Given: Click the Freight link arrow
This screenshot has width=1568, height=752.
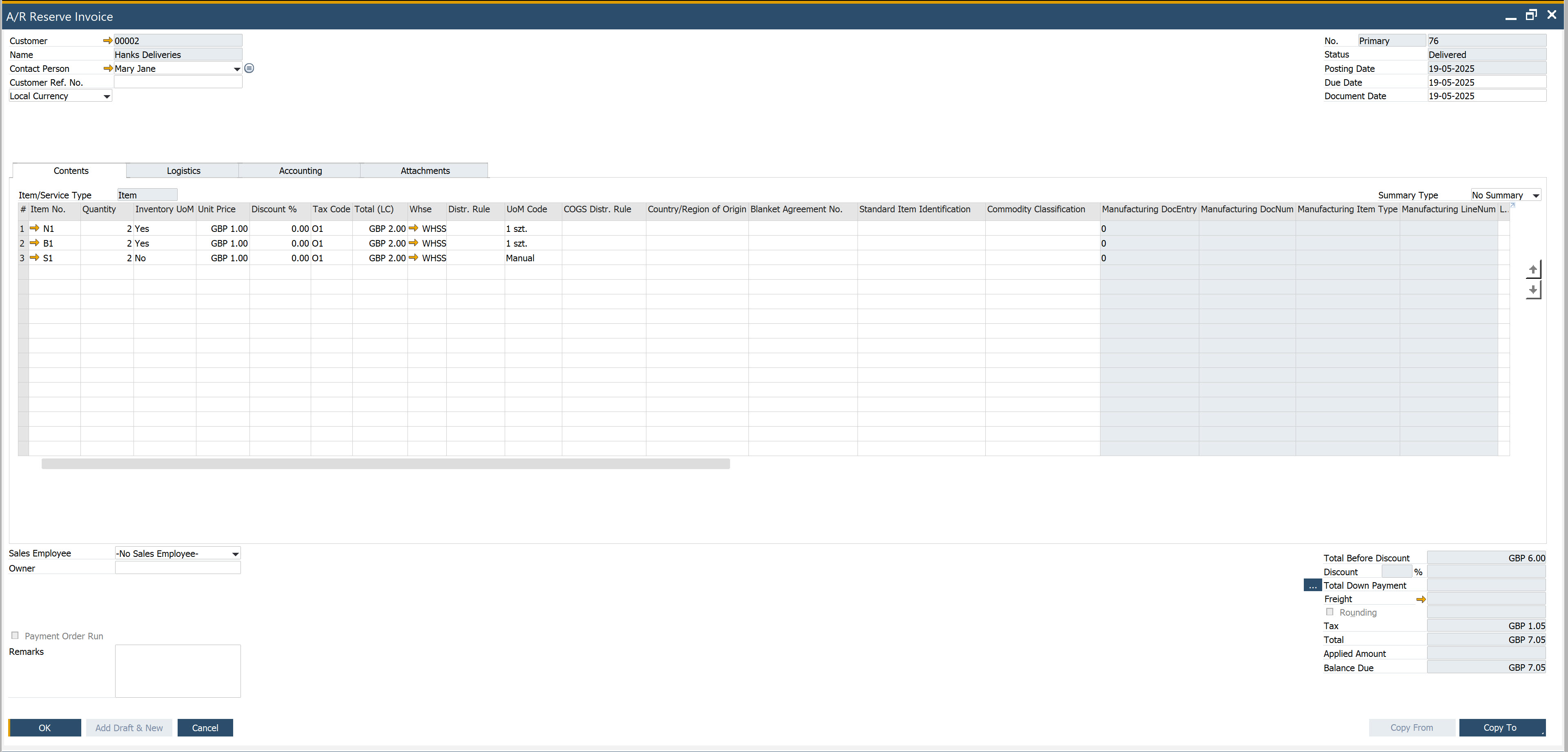Looking at the screenshot, I should click(1421, 598).
